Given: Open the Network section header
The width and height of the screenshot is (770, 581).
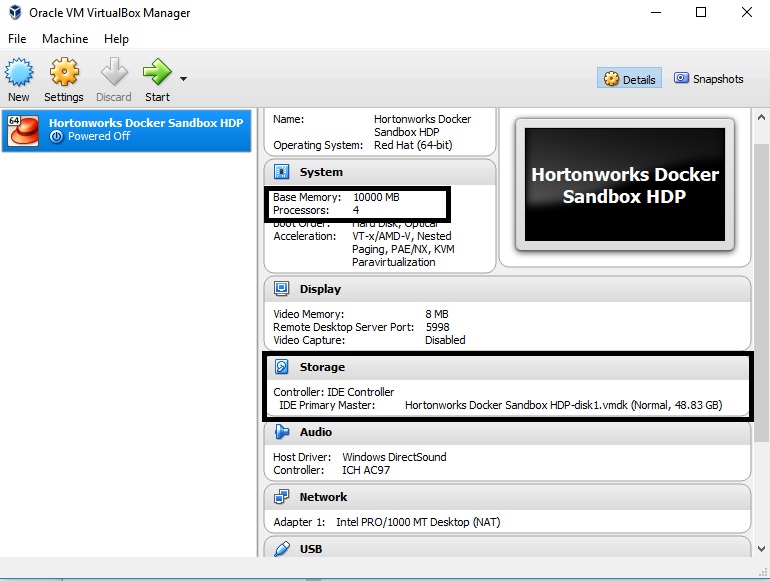Looking at the screenshot, I should pos(507,497).
